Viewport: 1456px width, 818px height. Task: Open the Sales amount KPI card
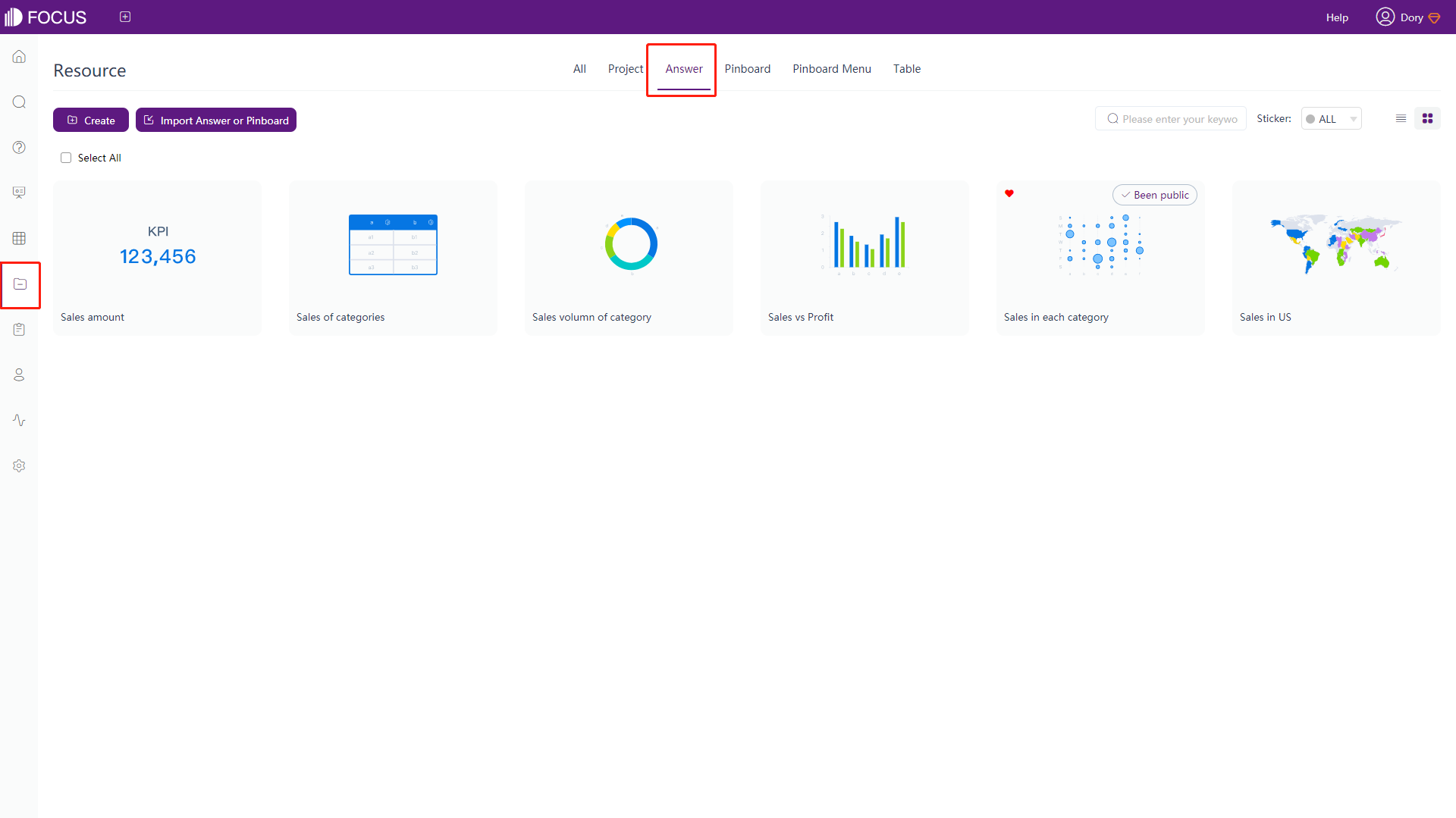point(157,258)
